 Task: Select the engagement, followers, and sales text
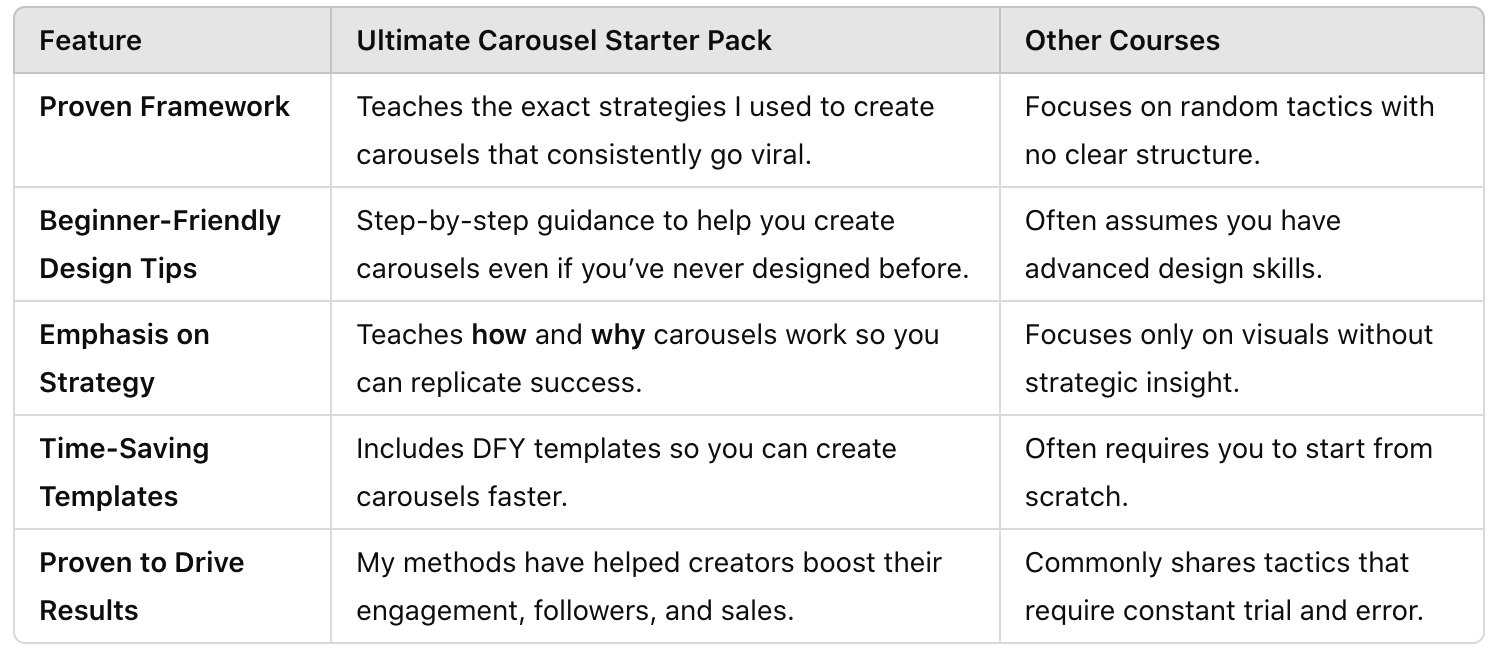(575, 610)
